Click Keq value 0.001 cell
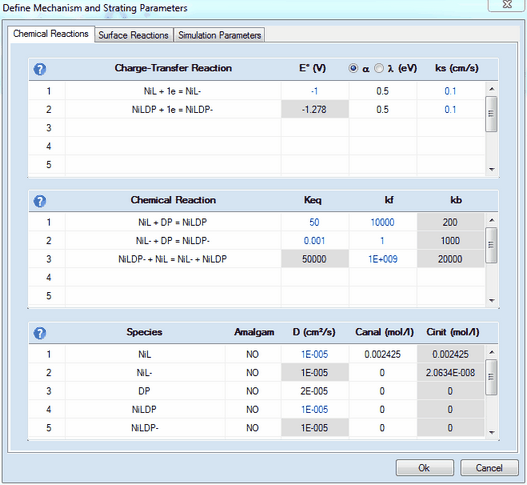Viewport: 527px width, 485px height. pyautogui.click(x=315, y=241)
